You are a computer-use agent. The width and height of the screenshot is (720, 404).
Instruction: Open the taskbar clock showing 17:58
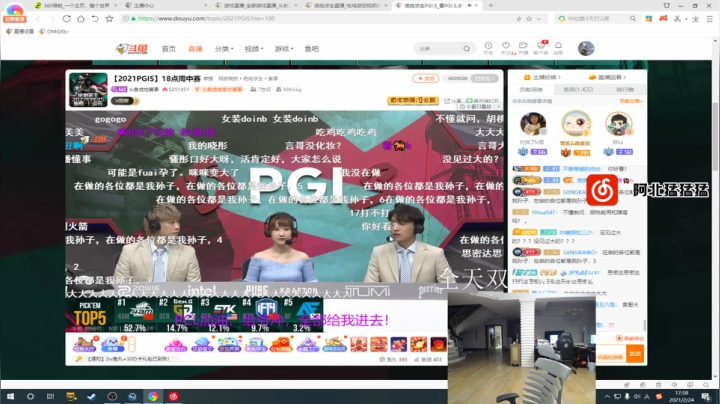tap(682, 396)
